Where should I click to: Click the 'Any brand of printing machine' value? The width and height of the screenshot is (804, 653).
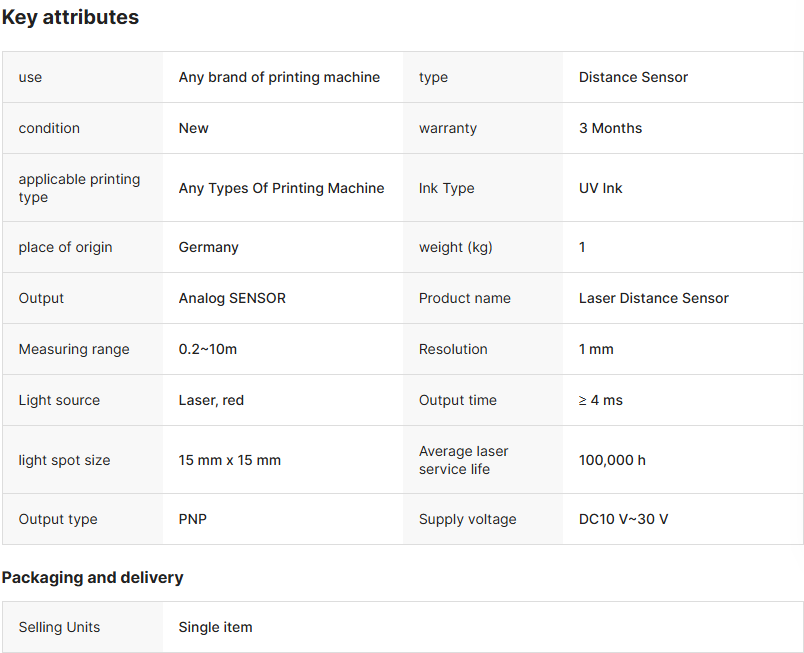click(x=279, y=77)
